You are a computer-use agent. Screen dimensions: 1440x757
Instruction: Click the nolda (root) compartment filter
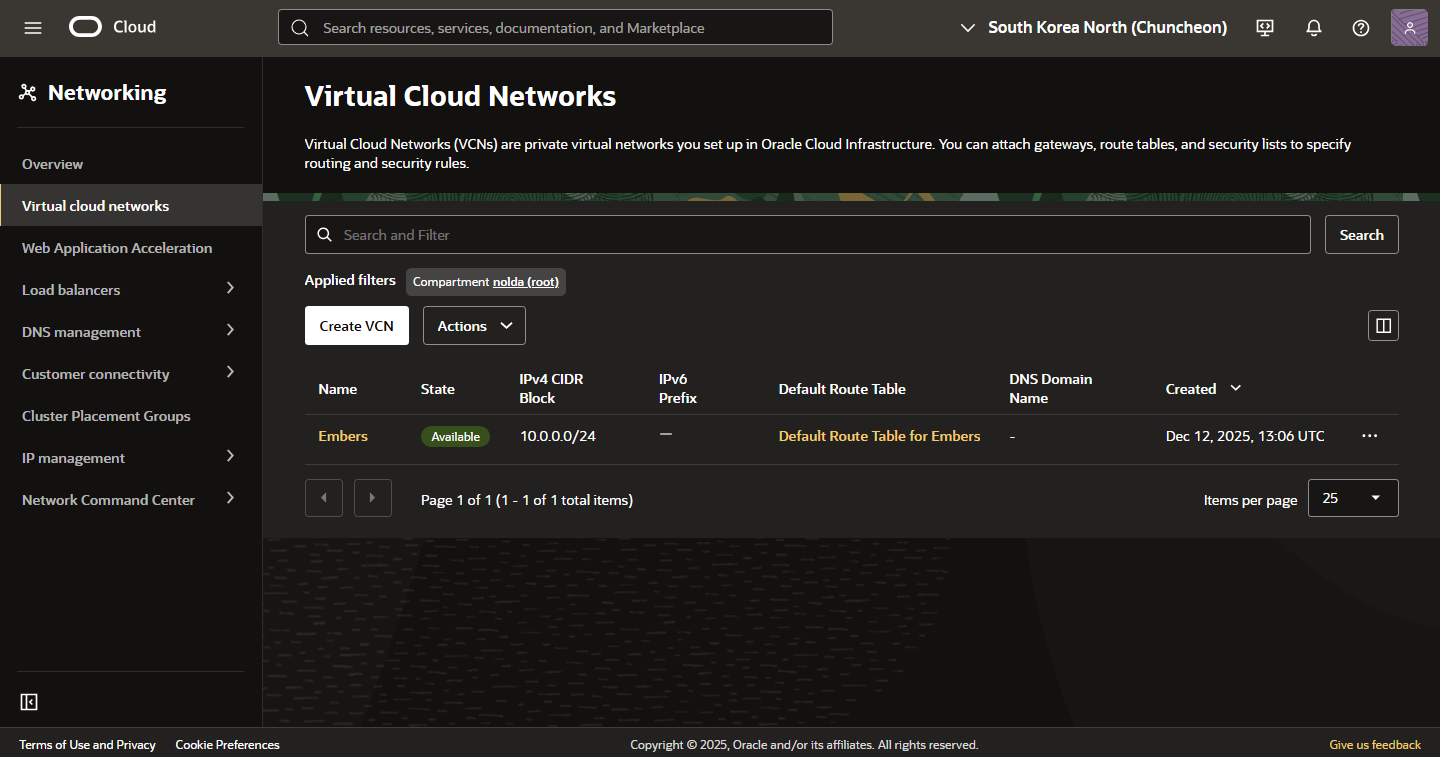coord(525,282)
